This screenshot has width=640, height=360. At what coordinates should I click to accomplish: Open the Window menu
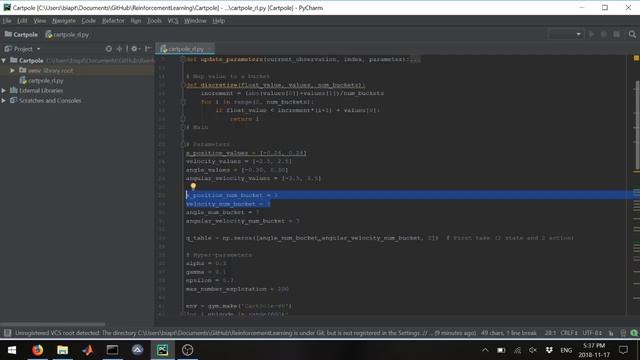tap(195, 20)
